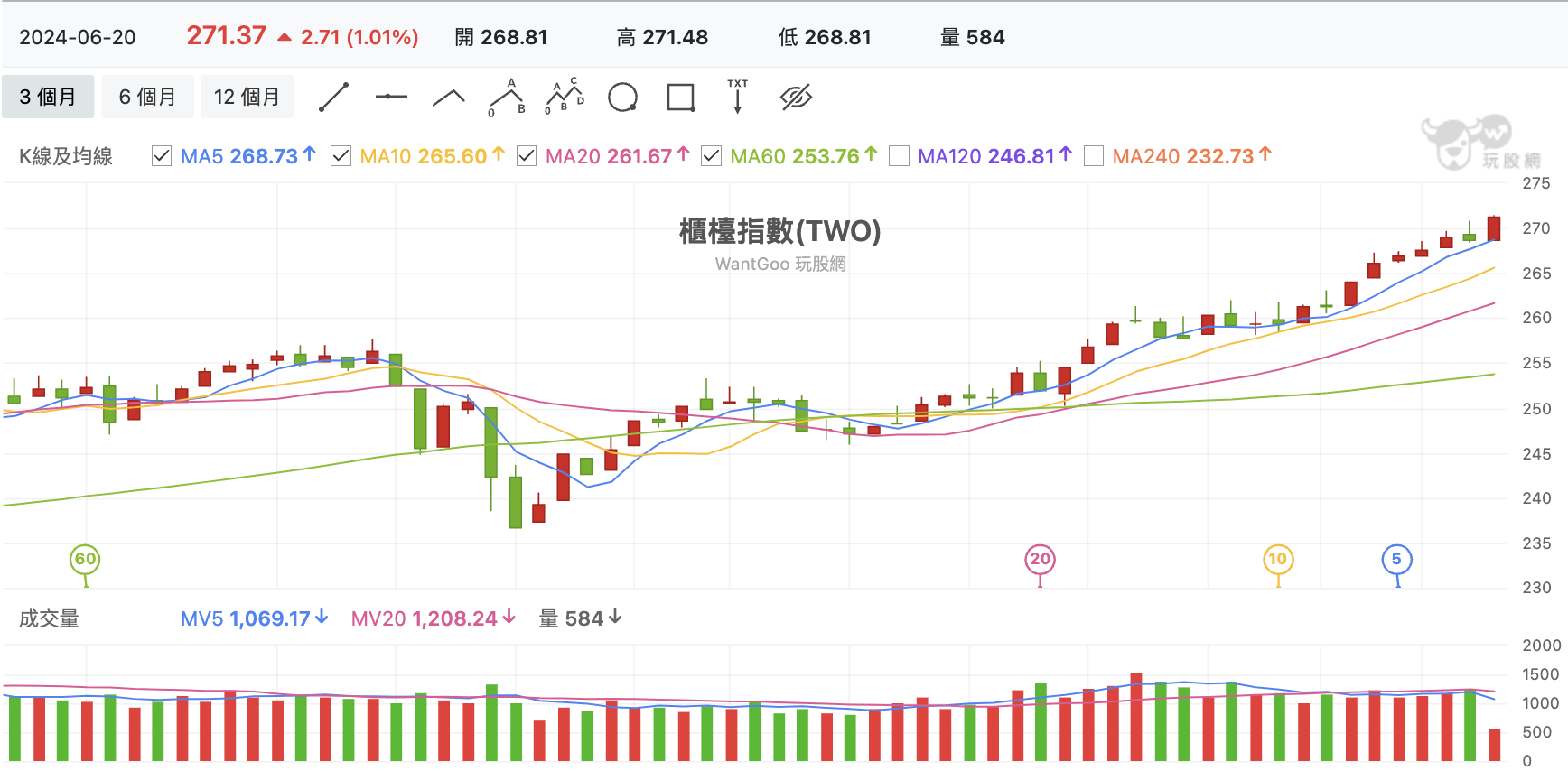1568x771 pixels.
Task: Select the horizontal line drawing tool
Action: point(391,97)
